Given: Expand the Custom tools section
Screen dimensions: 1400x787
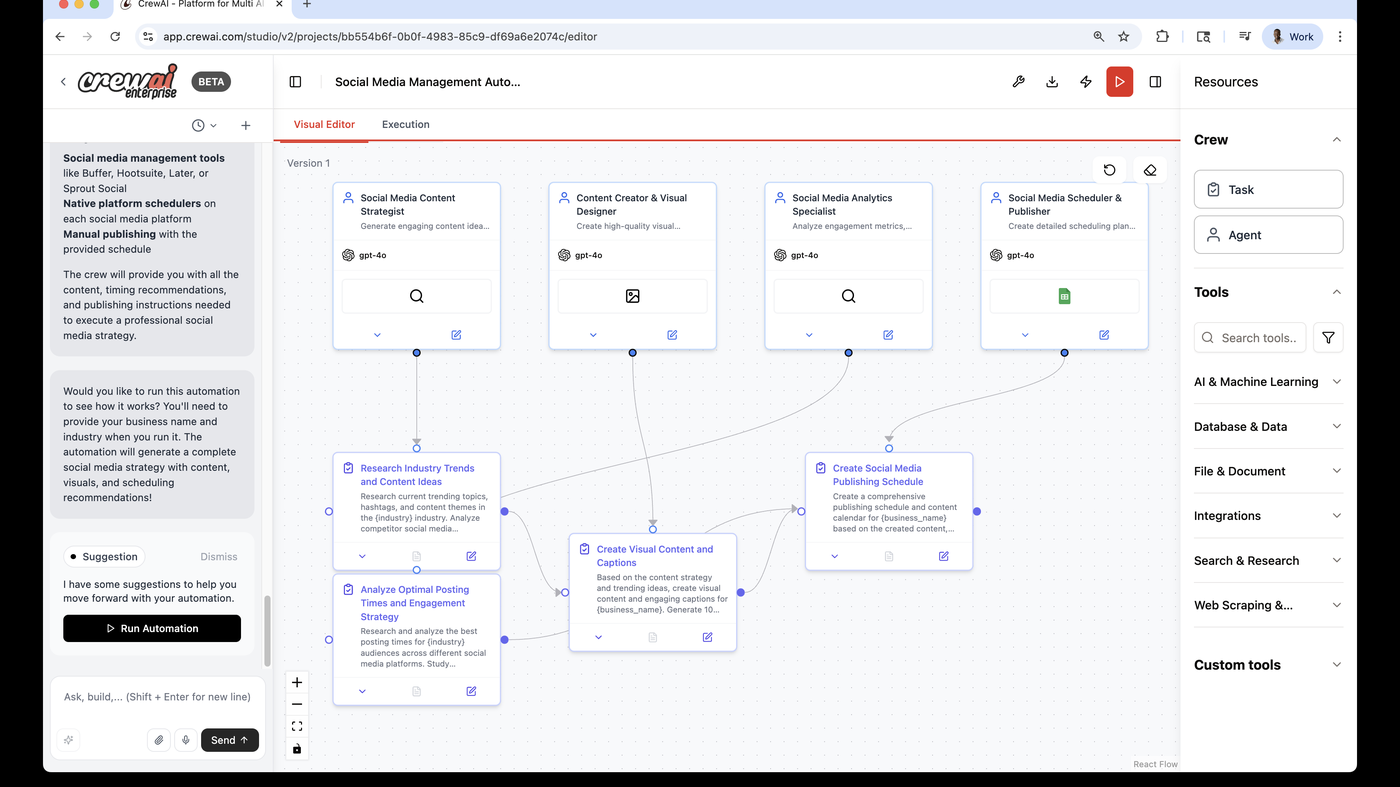Looking at the screenshot, I should tap(1268, 665).
